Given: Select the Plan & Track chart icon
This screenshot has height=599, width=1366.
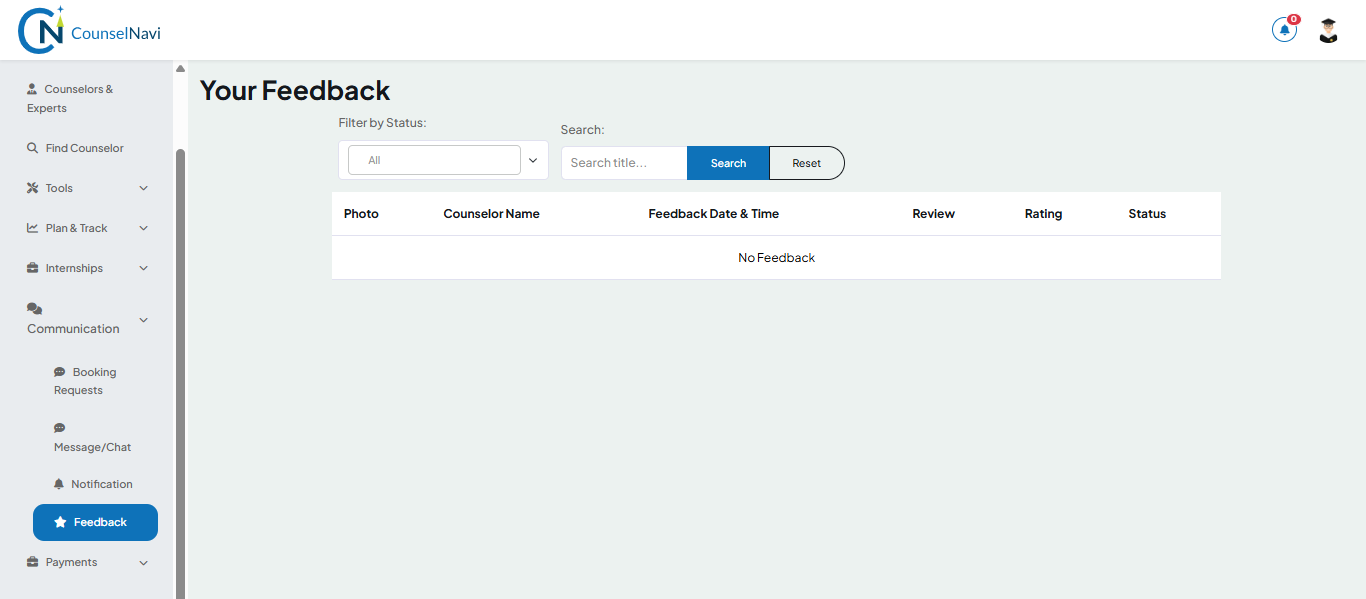Looking at the screenshot, I should coord(33,227).
